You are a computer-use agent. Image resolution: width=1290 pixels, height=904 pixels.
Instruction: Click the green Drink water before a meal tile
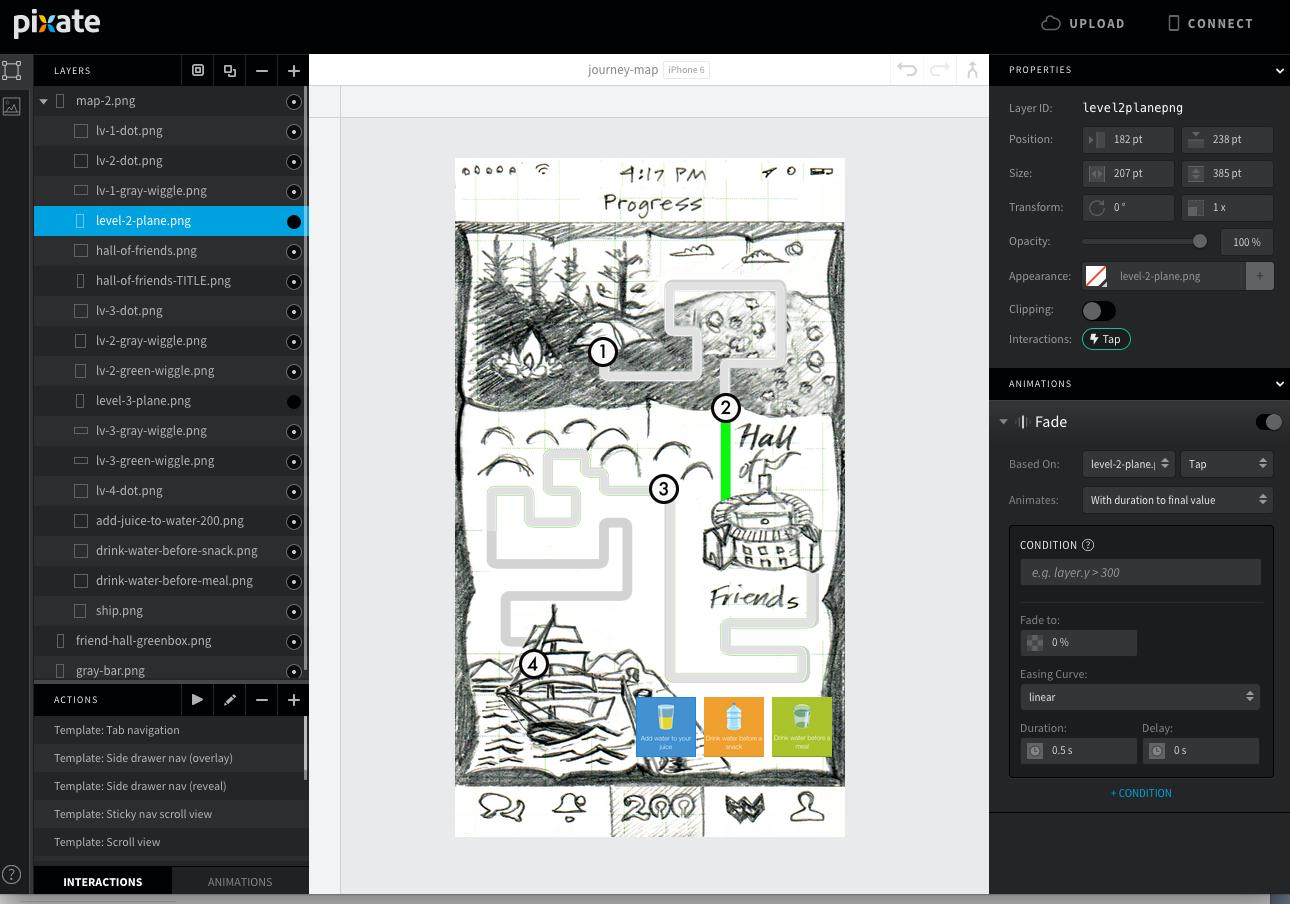tap(802, 726)
